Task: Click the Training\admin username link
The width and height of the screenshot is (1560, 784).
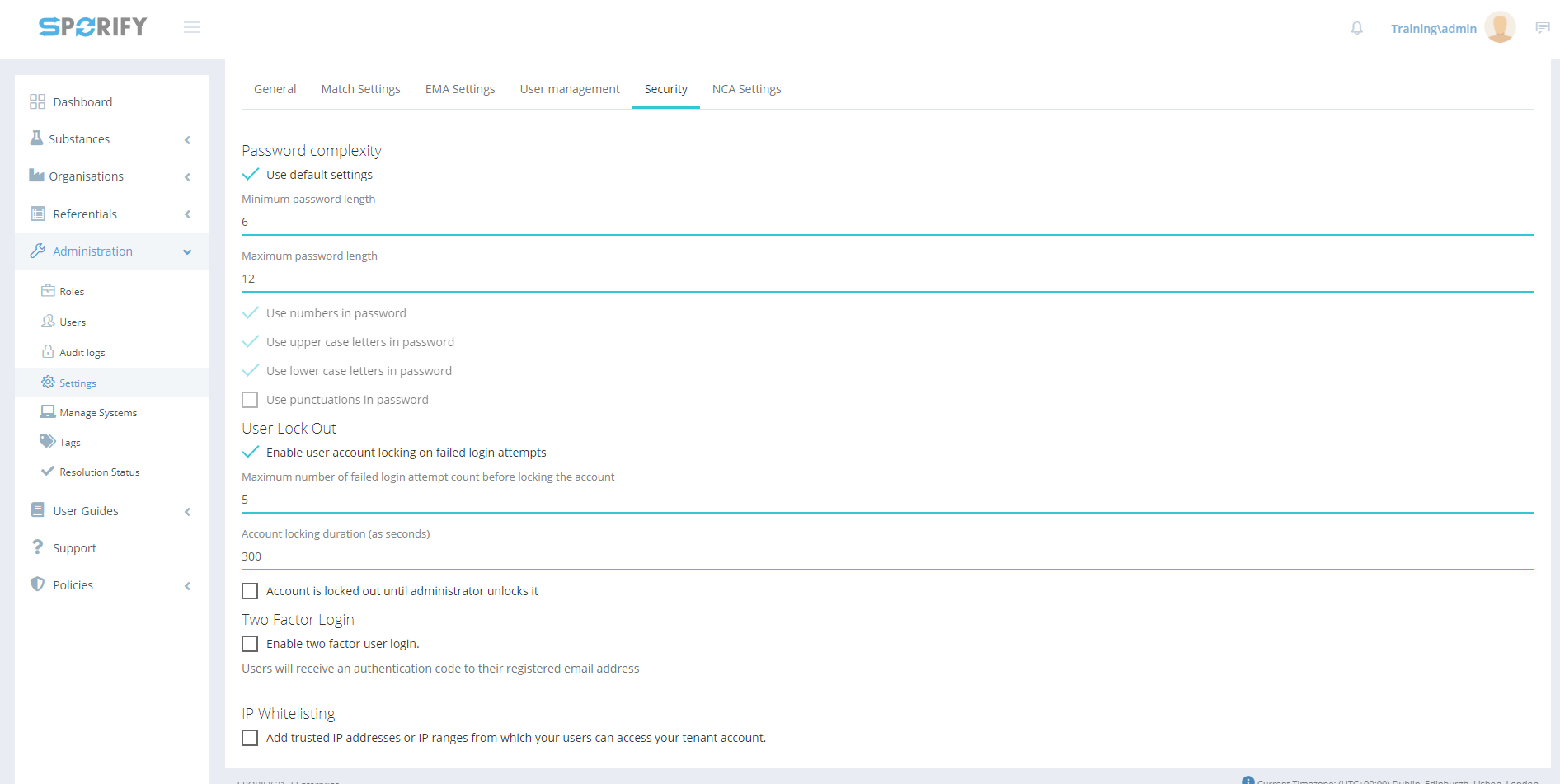Action: (x=1433, y=29)
